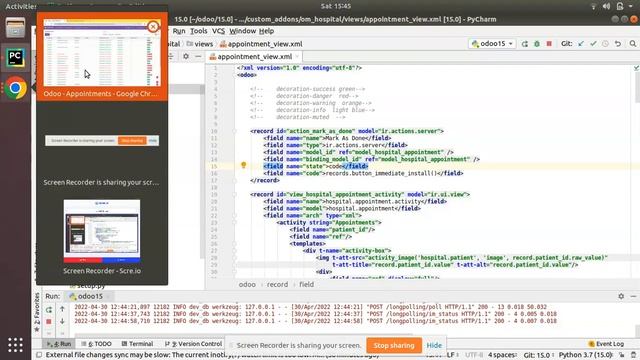Screen dimensions: 640x360
Task: Click the Hide link on sharing bar
Action: 434,345
